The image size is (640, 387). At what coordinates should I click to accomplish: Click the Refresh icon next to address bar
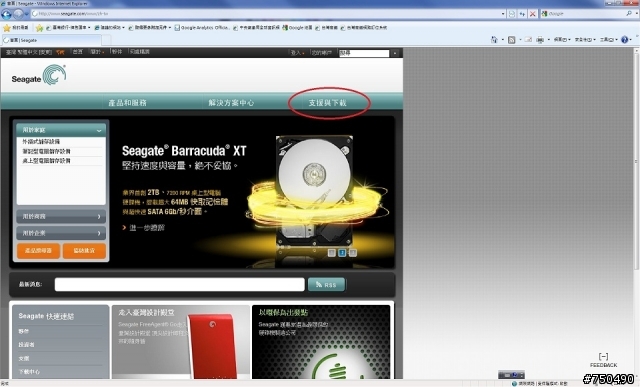pos(522,13)
